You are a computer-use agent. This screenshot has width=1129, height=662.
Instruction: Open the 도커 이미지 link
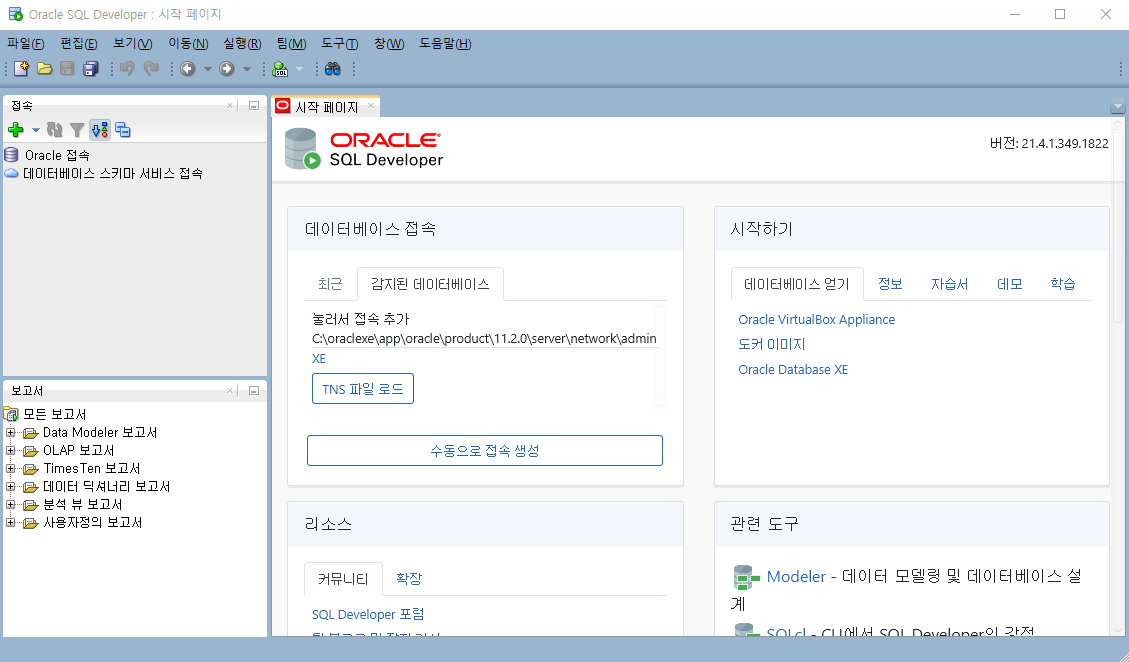click(x=771, y=344)
